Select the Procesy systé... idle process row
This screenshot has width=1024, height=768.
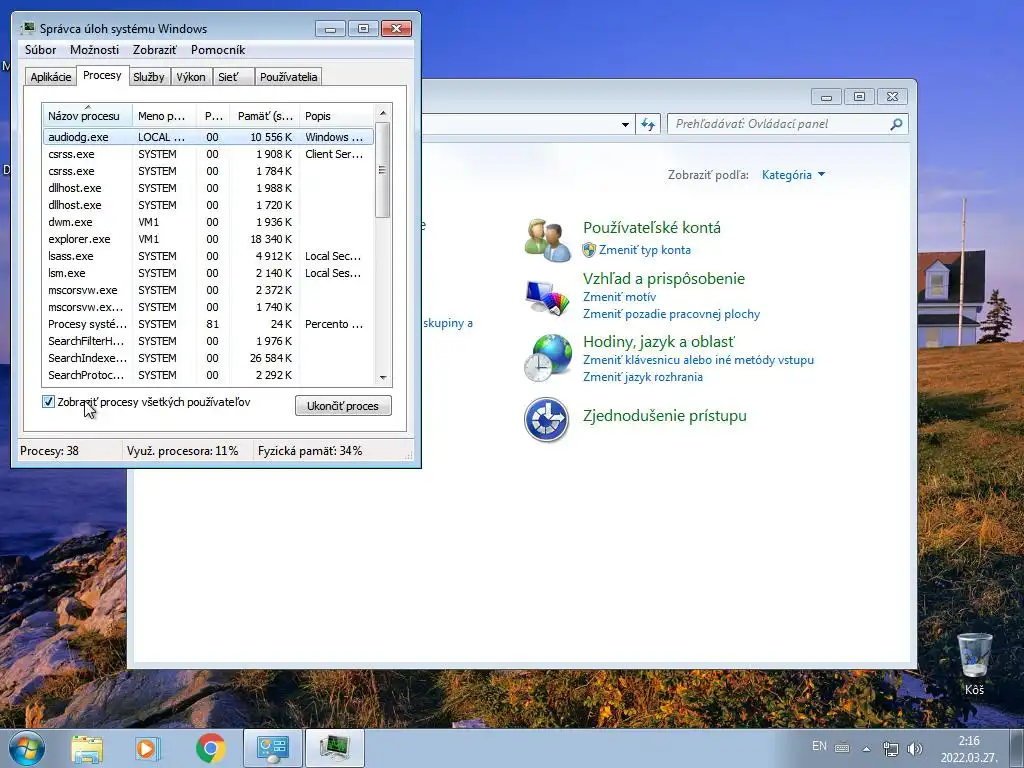(x=208, y=324)
